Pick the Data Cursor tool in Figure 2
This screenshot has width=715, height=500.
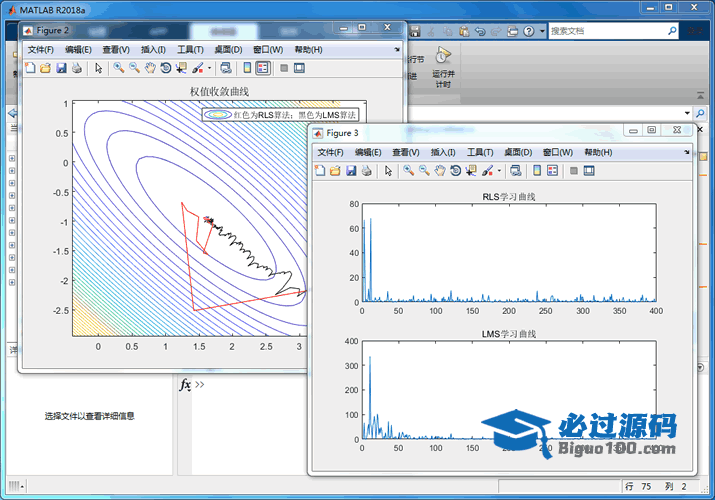coord(181,68)
